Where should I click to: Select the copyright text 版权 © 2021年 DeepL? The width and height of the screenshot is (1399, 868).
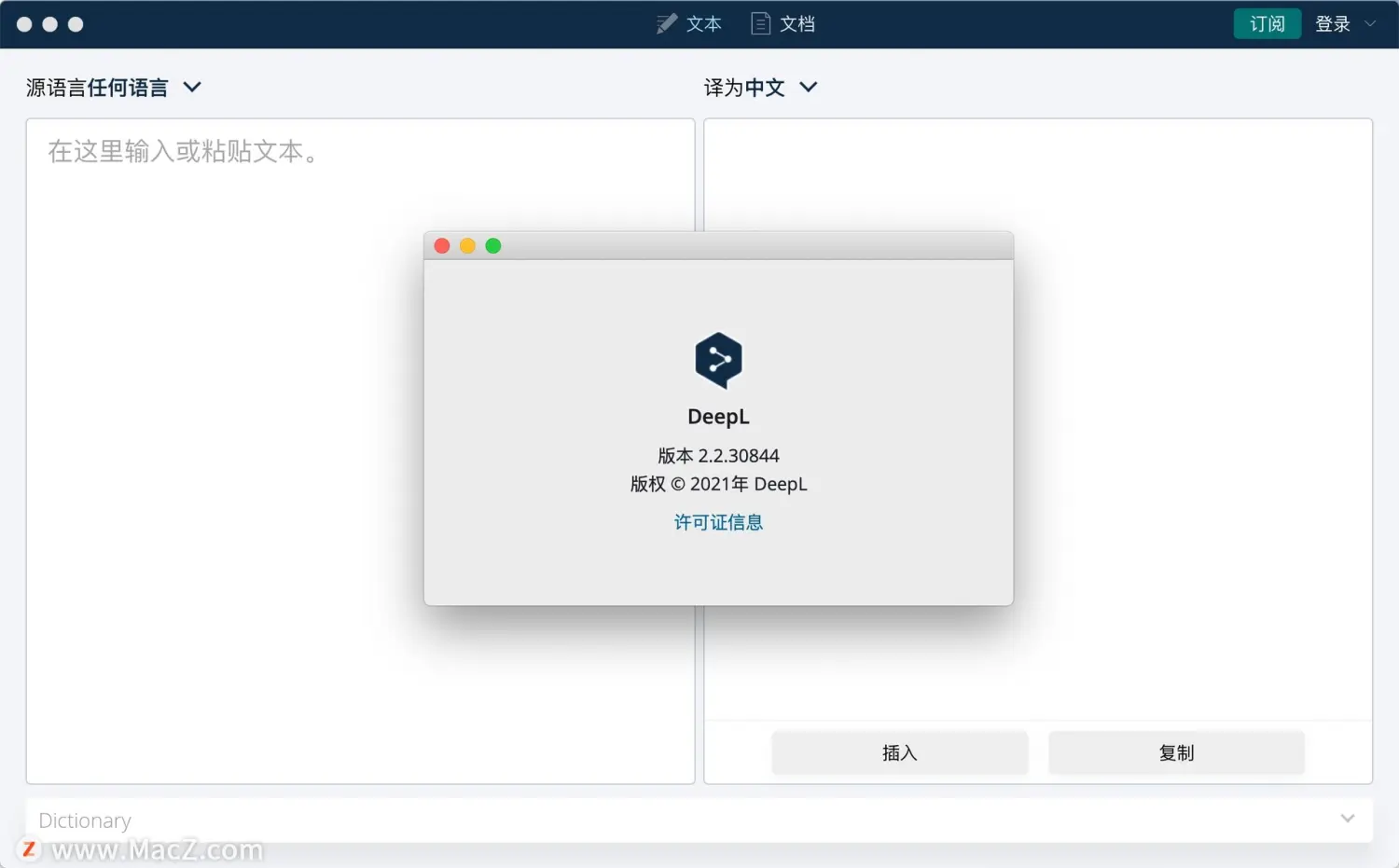[x=718, y=484]
